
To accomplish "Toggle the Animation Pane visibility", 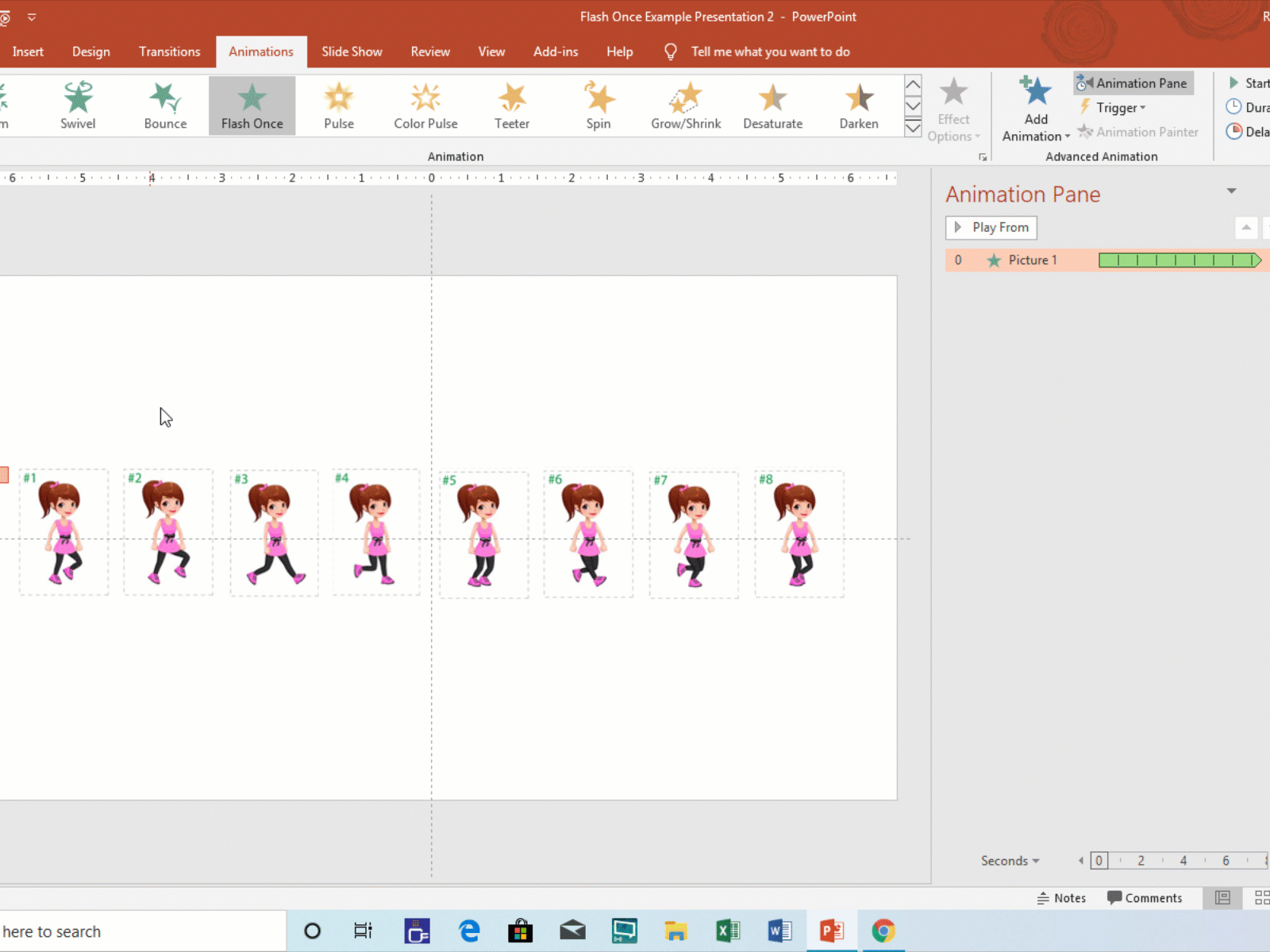I will pos(1133,83).
